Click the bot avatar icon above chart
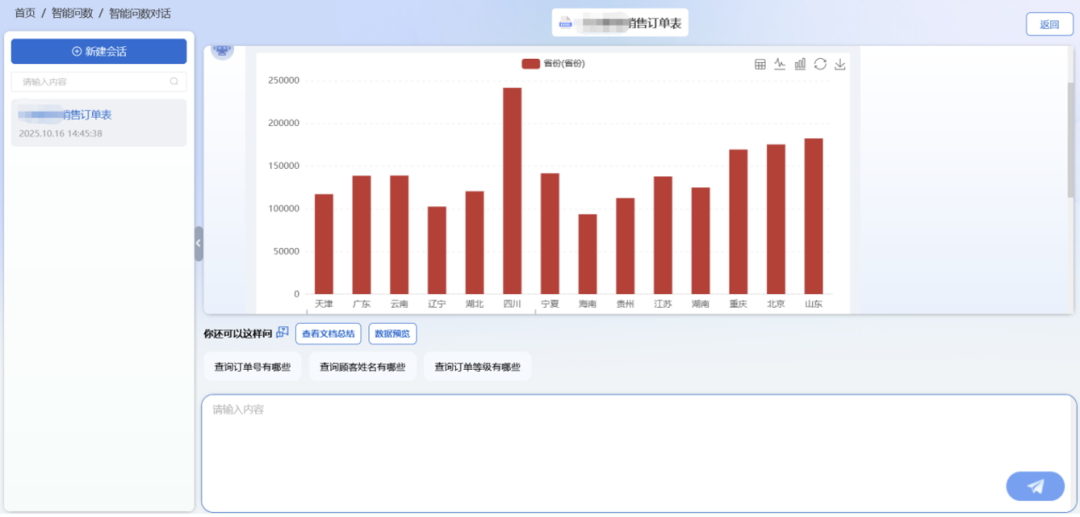 click(x=222, y=50)
